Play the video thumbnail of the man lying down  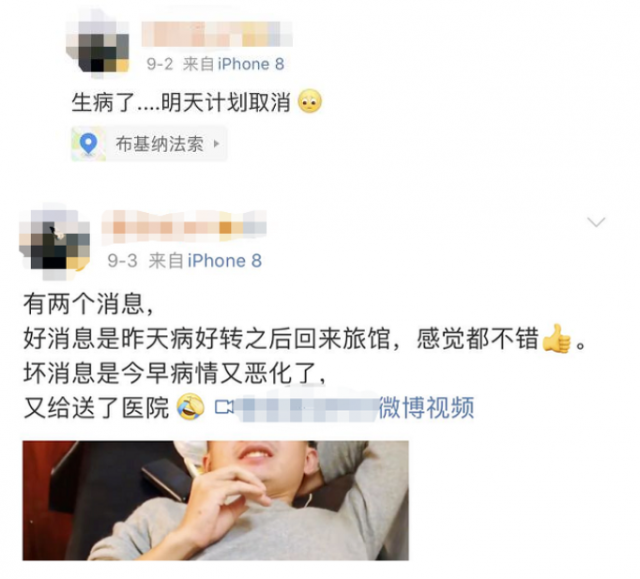(x=216, y=500)
